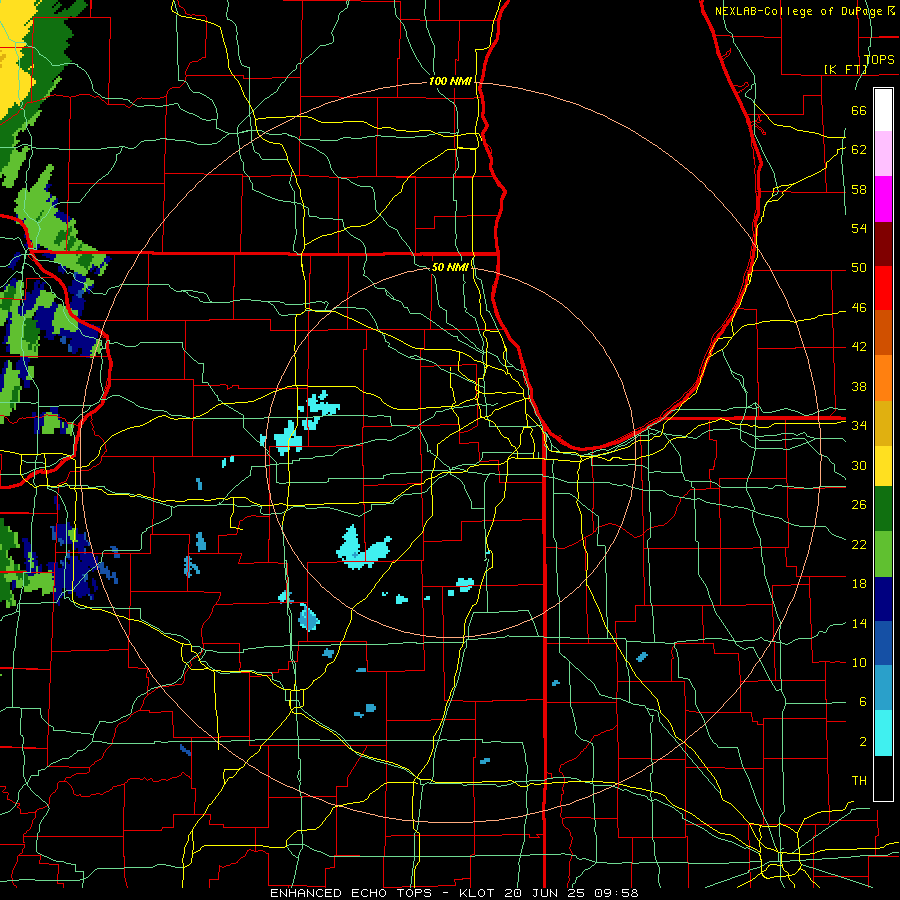Click the '100 NMI' range ring label

(450, 82)
